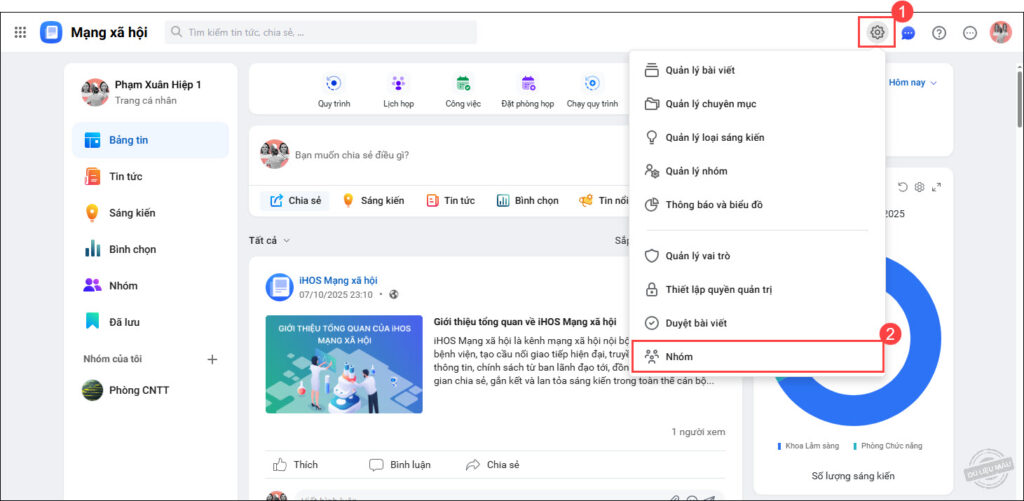
Task: Click the Phòng Chức năng legend item
Action: tap(888, 445)
